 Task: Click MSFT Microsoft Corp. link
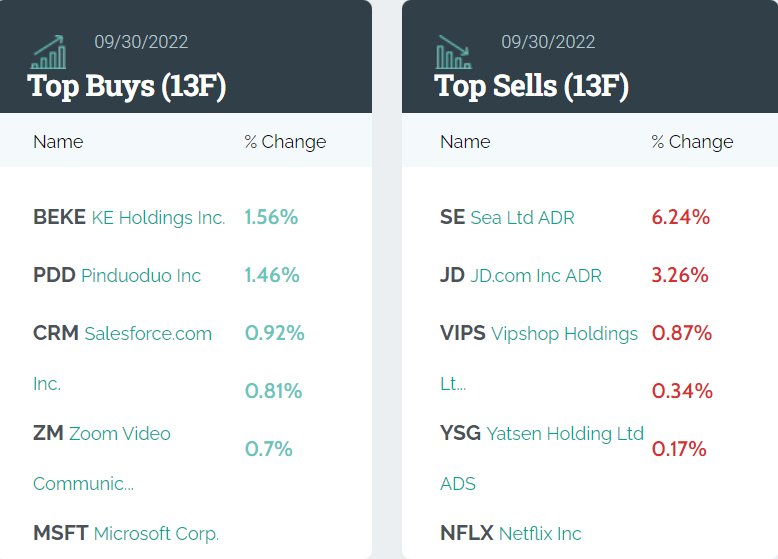[x=126, y=533]
